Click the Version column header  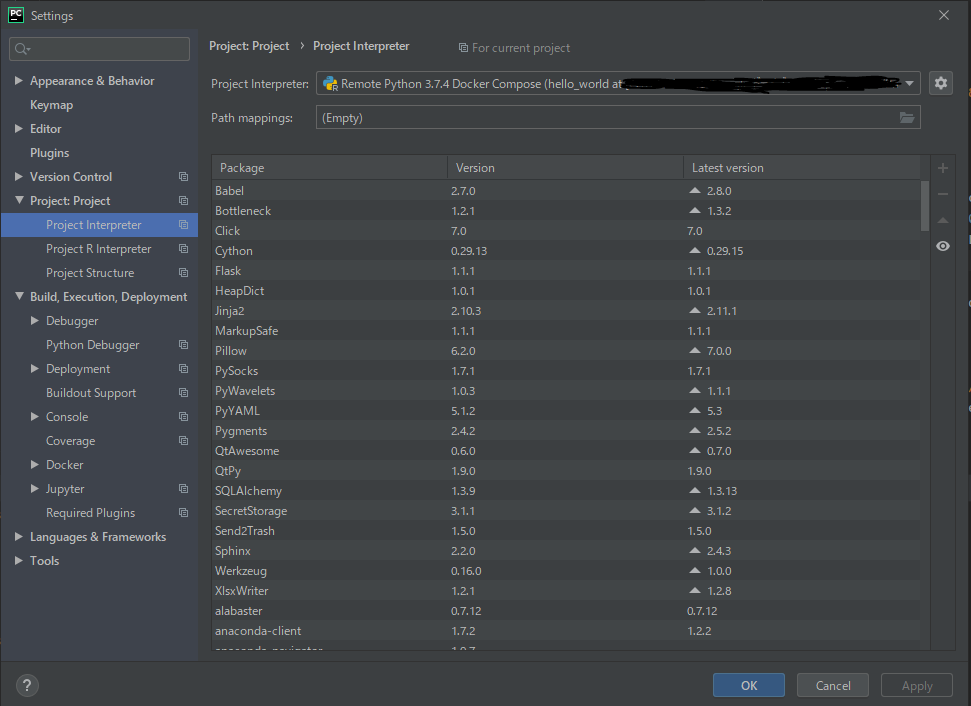click(x=565, y=168)
